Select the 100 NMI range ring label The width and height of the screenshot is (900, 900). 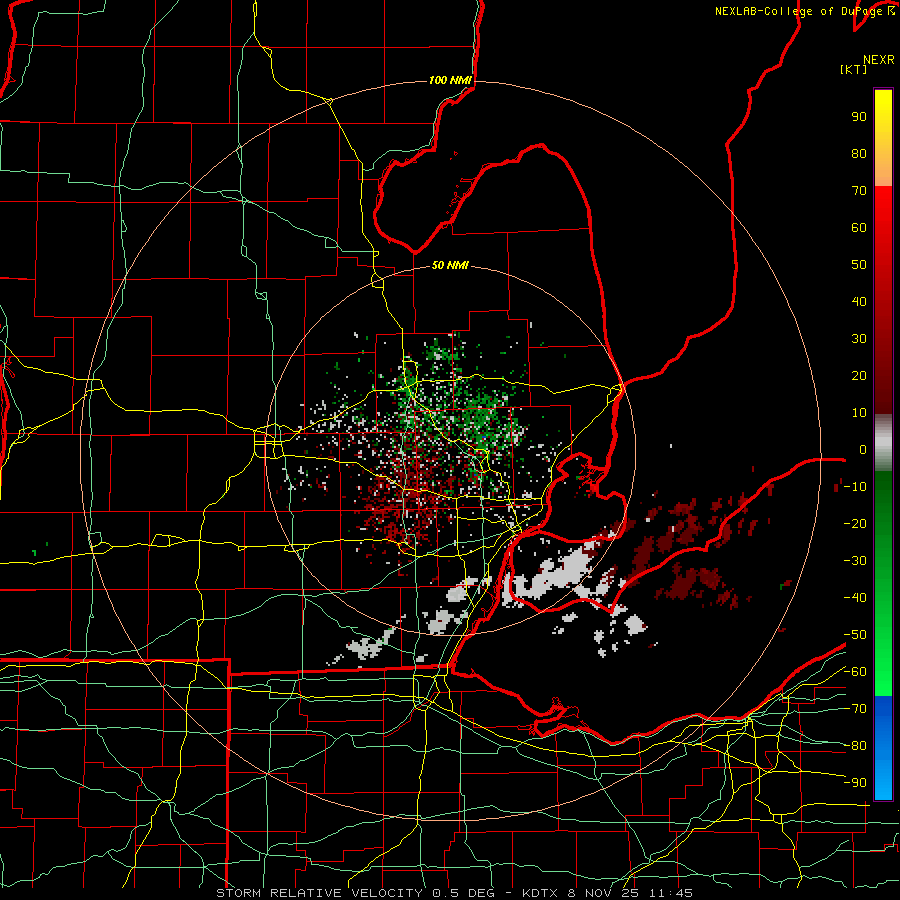pos(450,80)
